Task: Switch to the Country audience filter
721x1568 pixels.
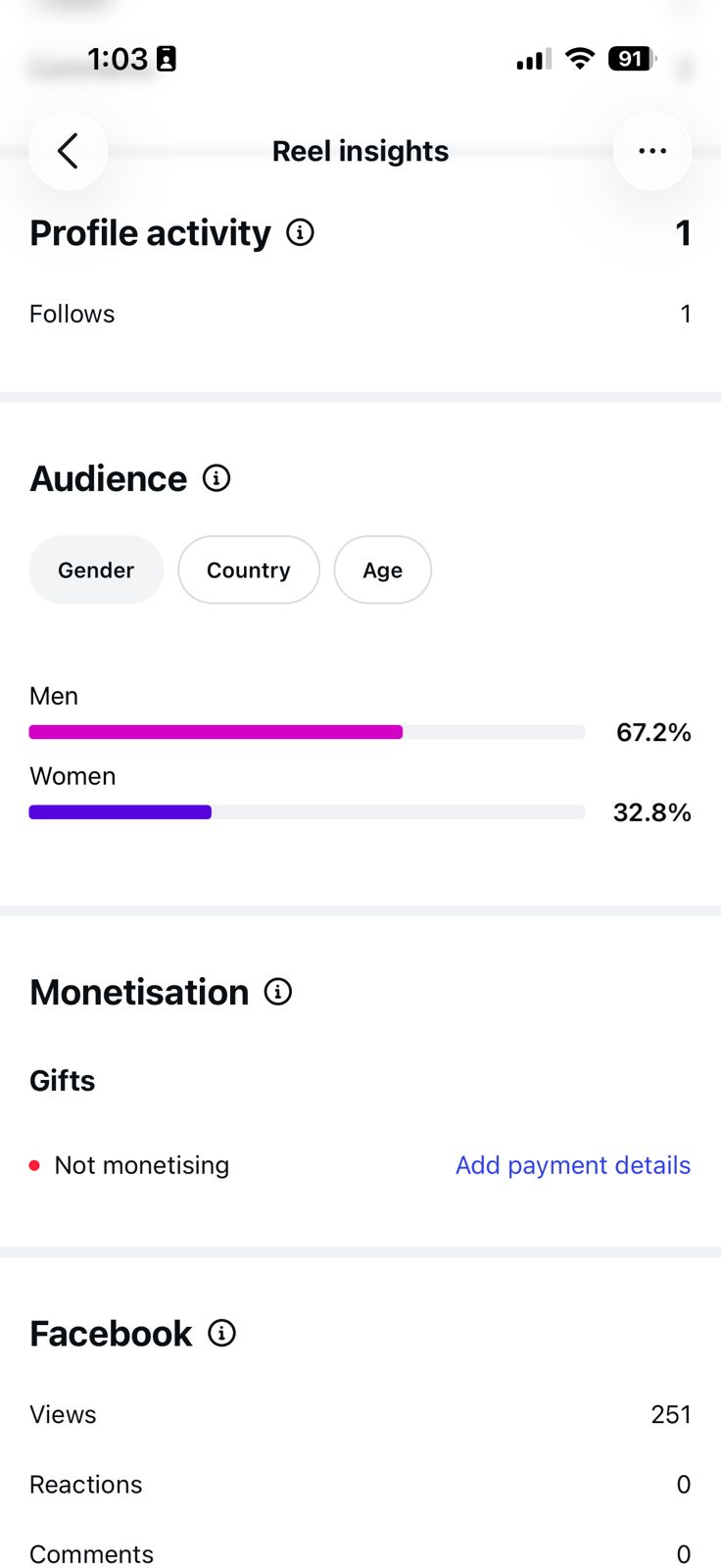Action: coord(249,569)
